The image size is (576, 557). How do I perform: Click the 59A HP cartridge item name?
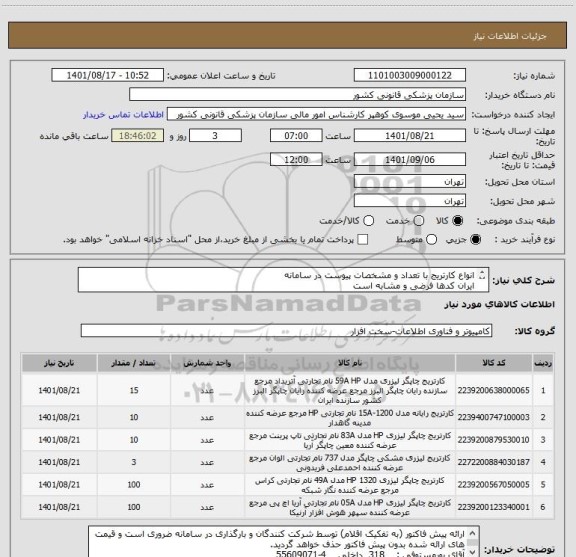[350, 390]
